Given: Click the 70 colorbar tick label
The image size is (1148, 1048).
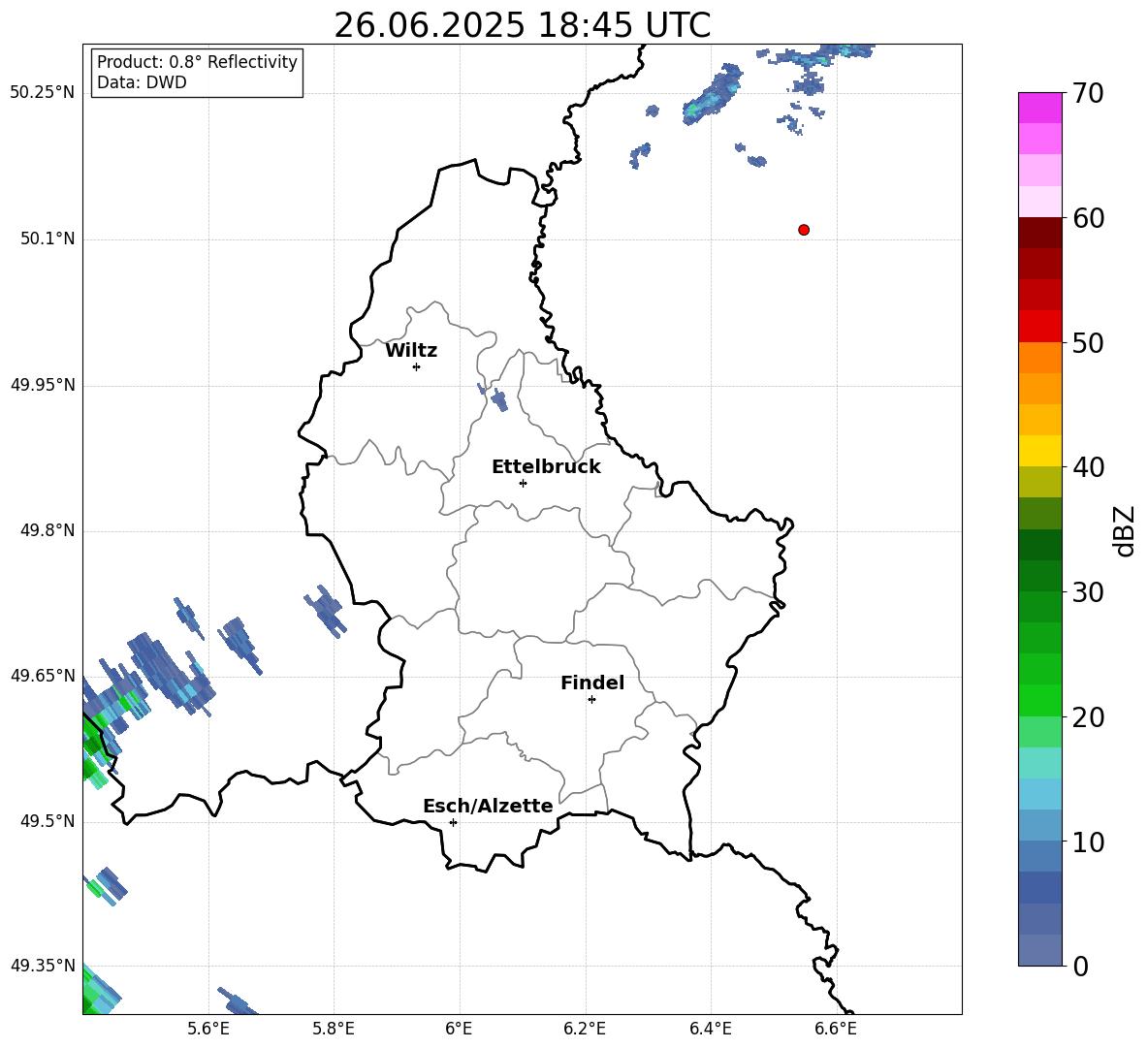Looking at the screenshot, I should (1088, 93).
